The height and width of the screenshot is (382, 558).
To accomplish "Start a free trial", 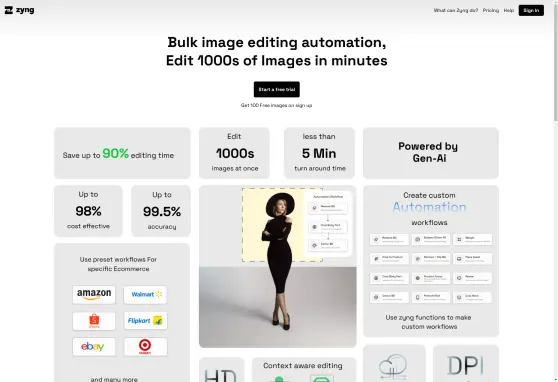I will [277, 89].
